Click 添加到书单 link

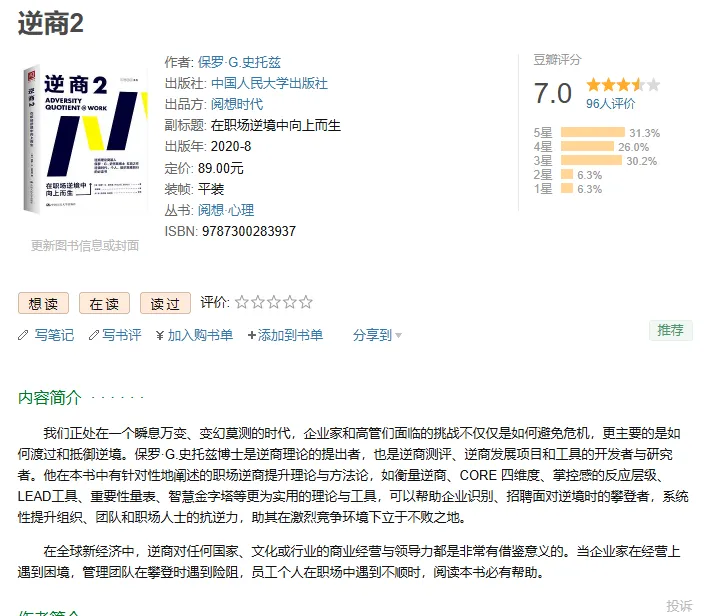coord(290,335)
